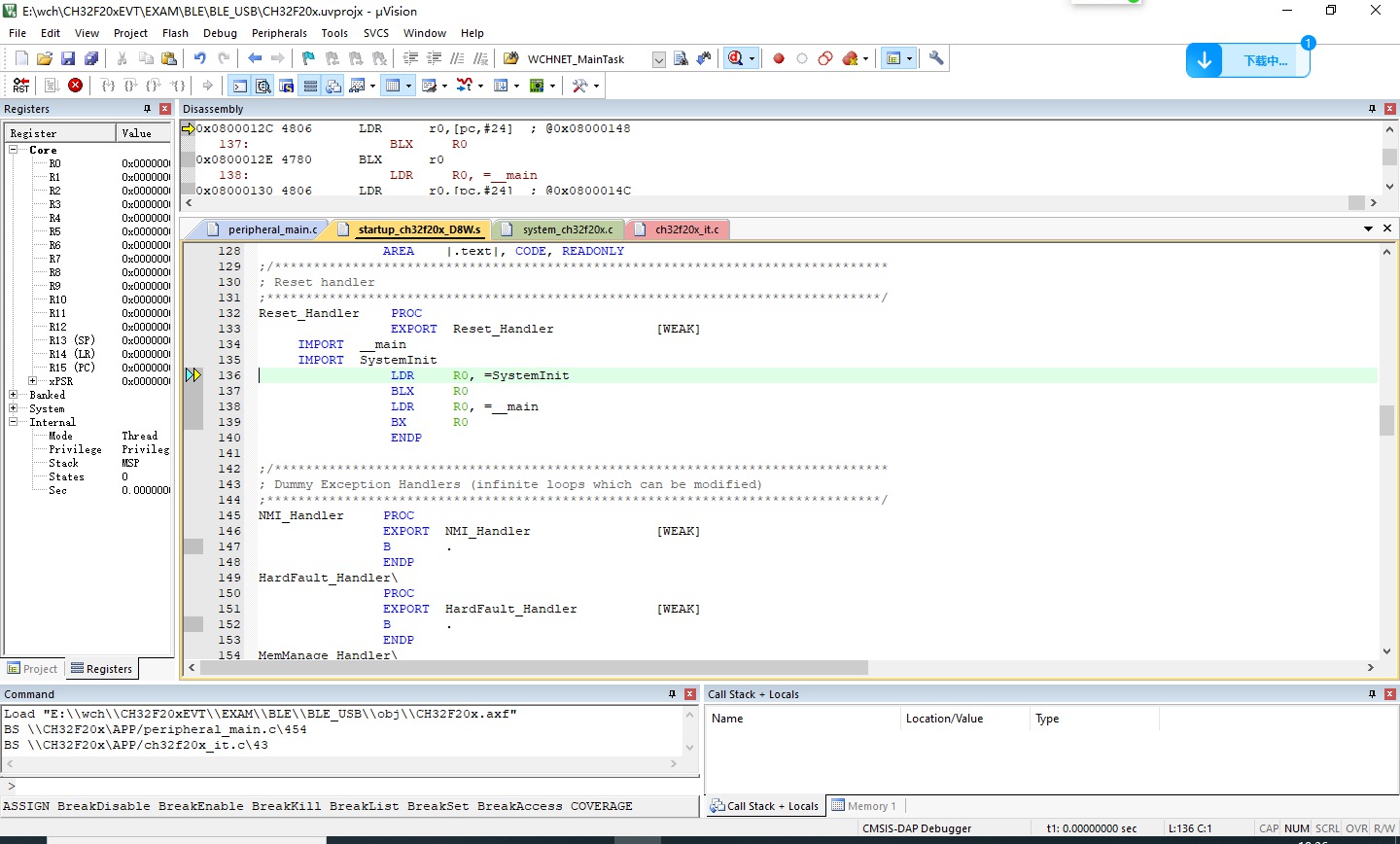Image resolution: width=1400 pixels, height=844 pixels.
Task: Toggle the Call Stack window button
Action: pyautogui.click(x=333, y=86)
